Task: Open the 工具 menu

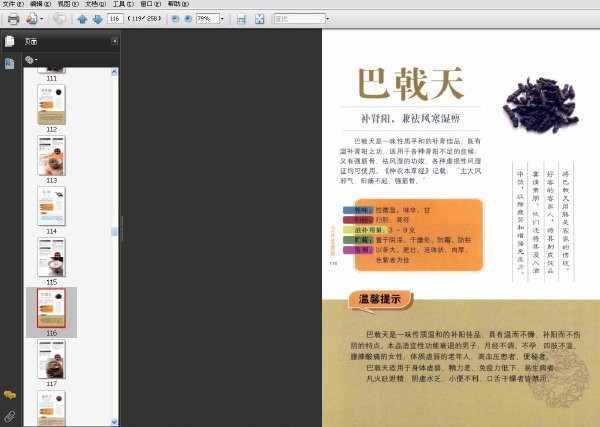Action: [x=123, y=4]
